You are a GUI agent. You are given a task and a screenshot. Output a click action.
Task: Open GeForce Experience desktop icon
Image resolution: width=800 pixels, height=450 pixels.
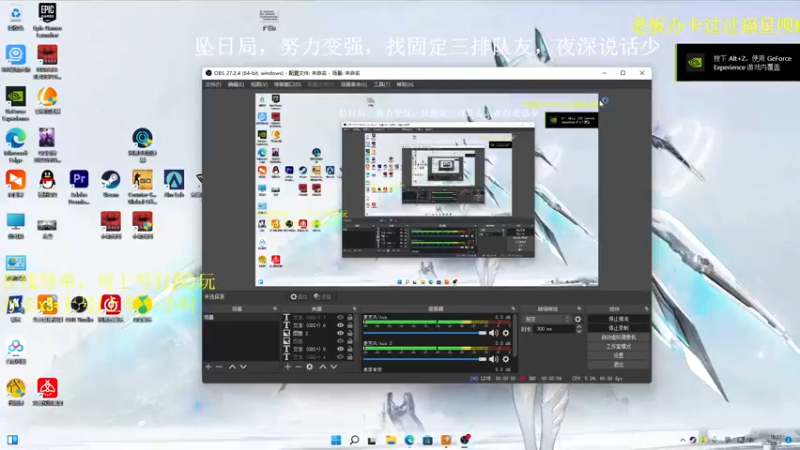tap(16, 104)
